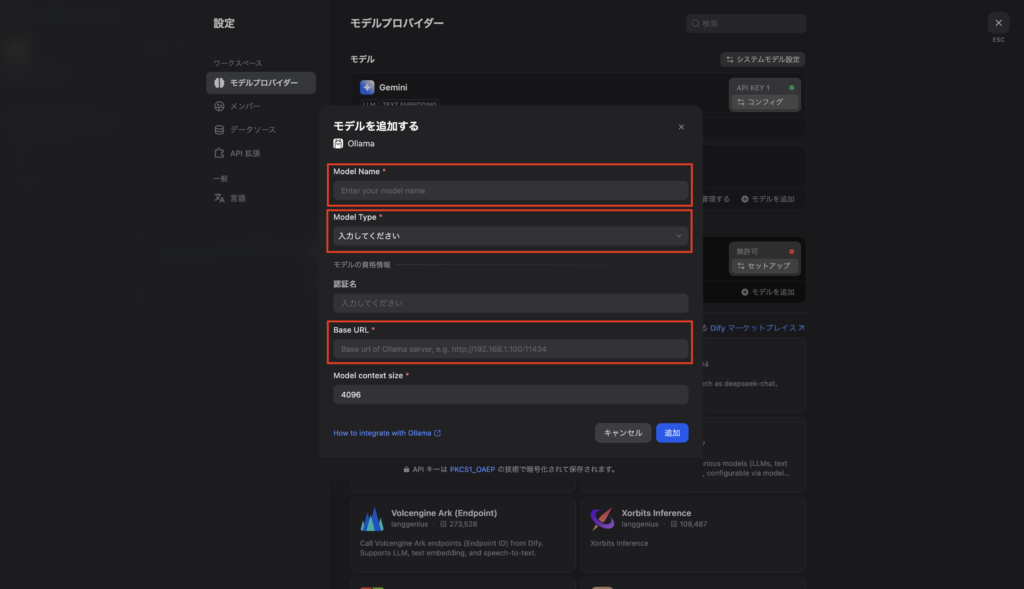Click the API 拡張 puzzle icon
1024x589 pixels.
219,153
